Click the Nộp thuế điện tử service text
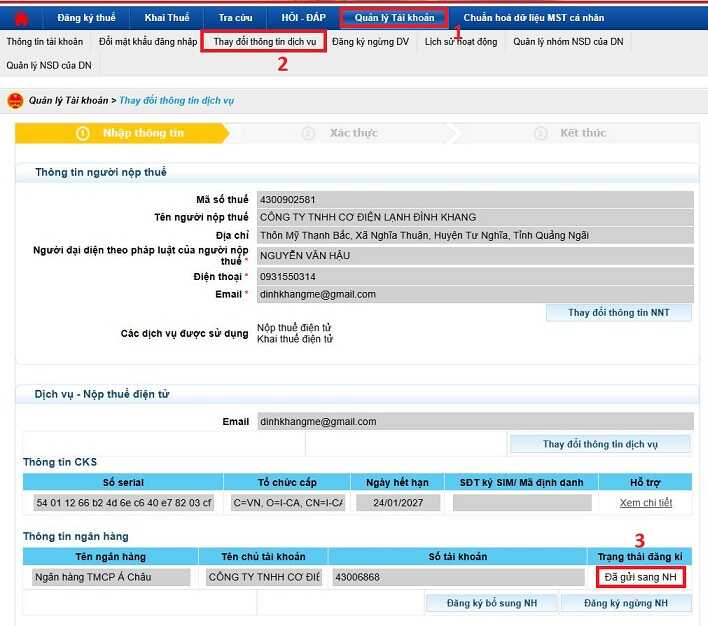The height and width of the screenshot is (626, 708). [294, 327]
